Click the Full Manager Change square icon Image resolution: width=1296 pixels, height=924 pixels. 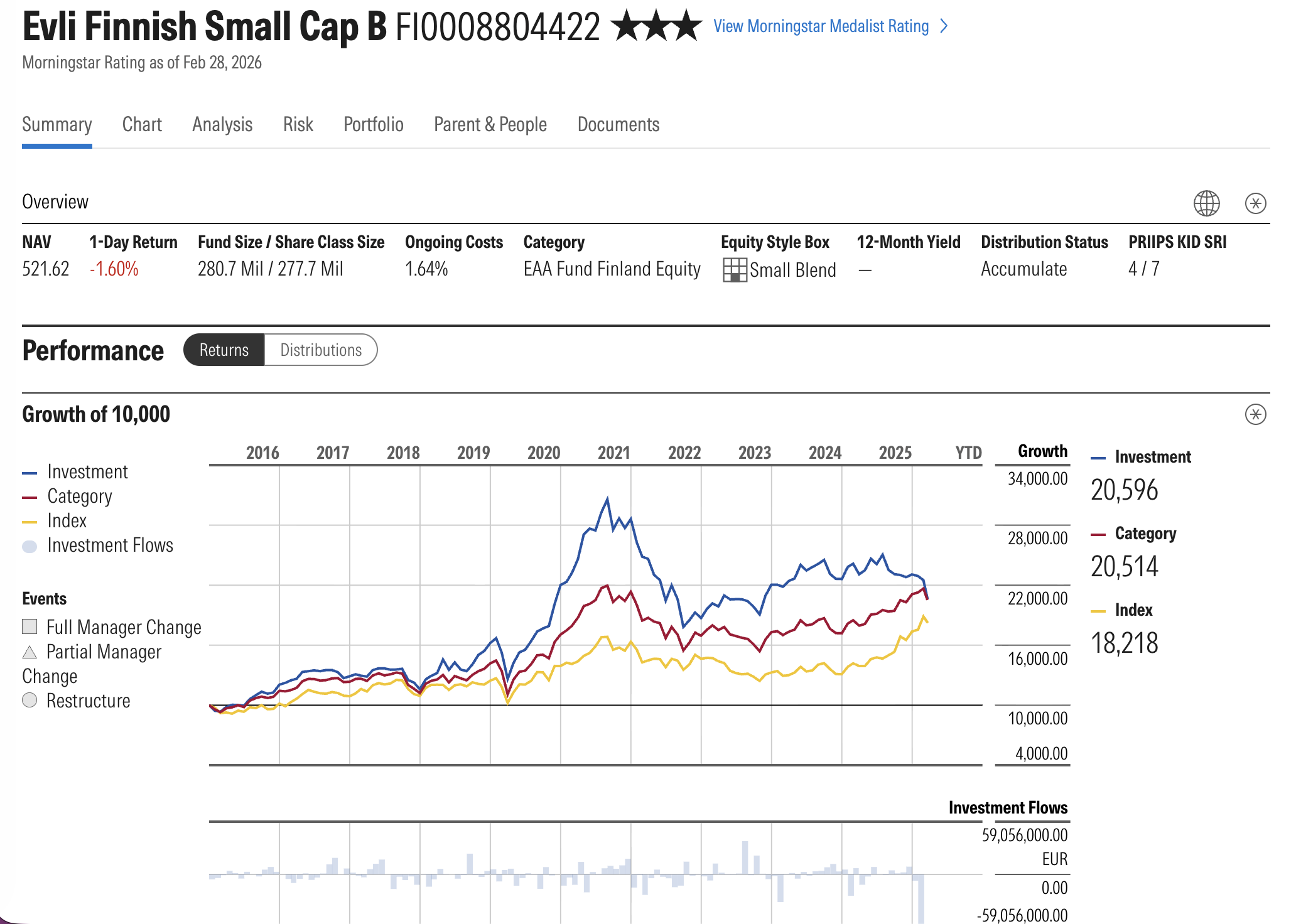tap(30, 626)
